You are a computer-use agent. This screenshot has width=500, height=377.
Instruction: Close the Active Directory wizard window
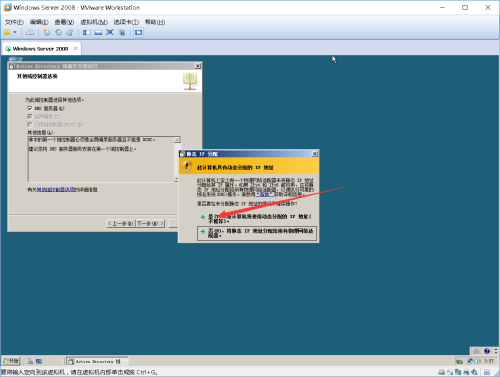[x=198, y=66]
